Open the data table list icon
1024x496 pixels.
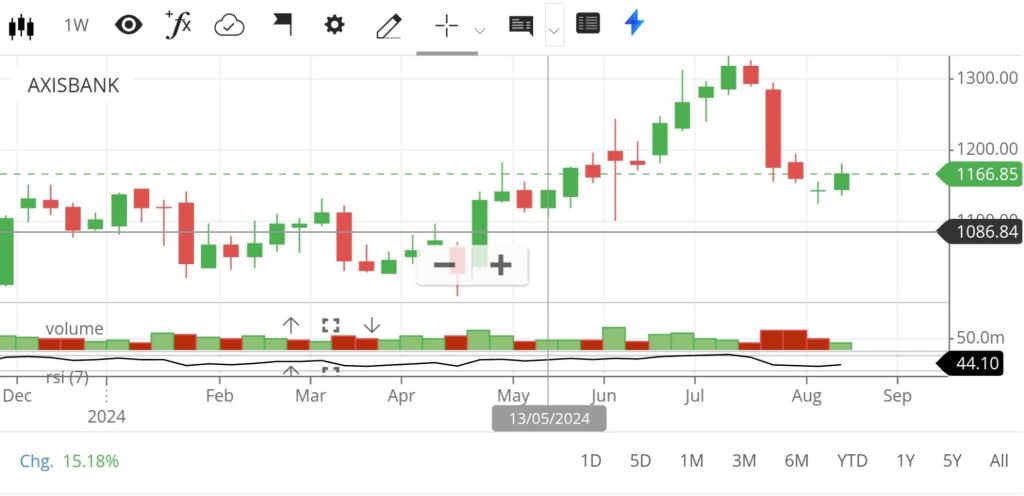coord(588,24)
